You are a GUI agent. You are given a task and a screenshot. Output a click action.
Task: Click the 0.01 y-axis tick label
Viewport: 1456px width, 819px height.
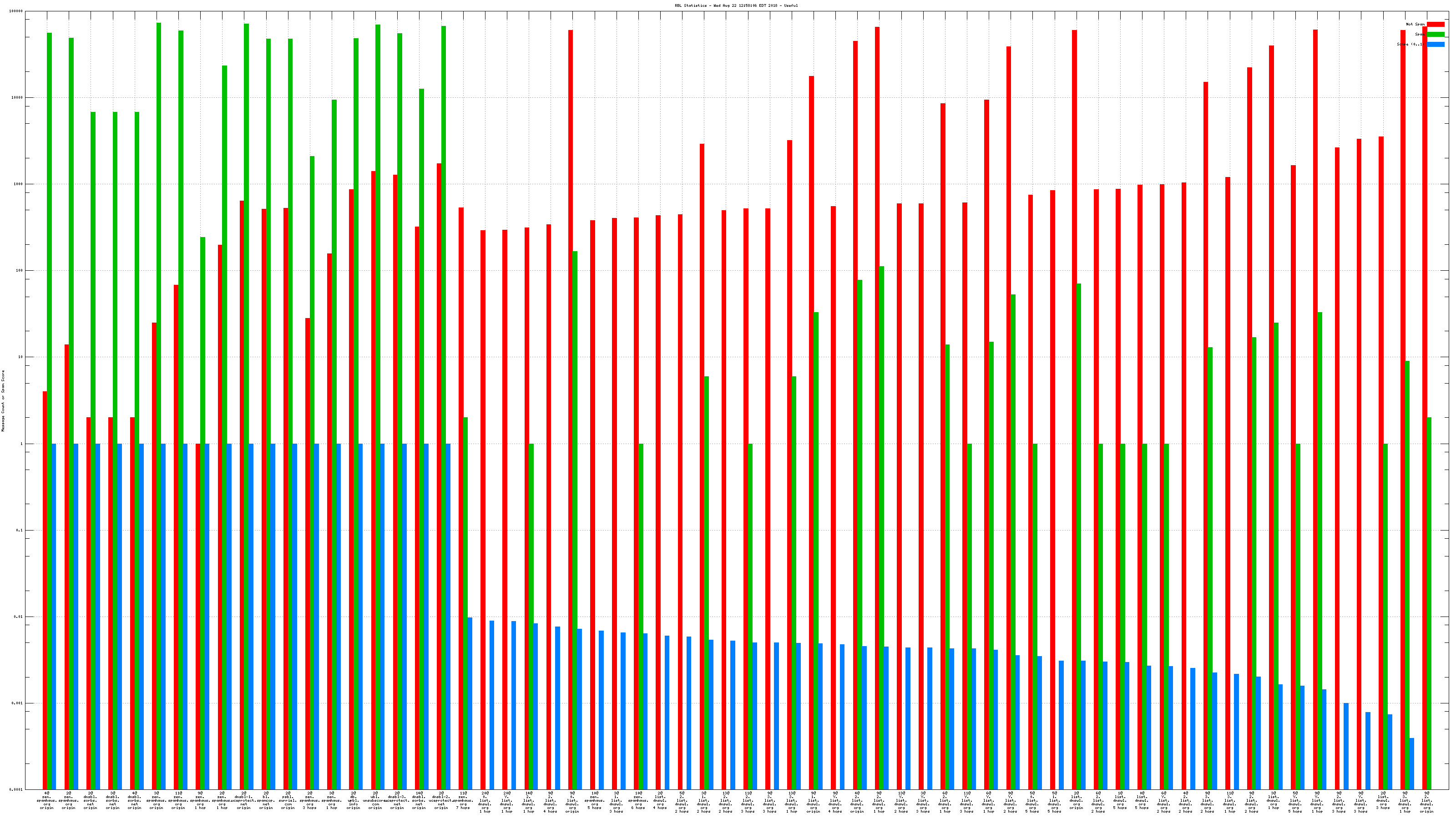click(x=19, y=617)
